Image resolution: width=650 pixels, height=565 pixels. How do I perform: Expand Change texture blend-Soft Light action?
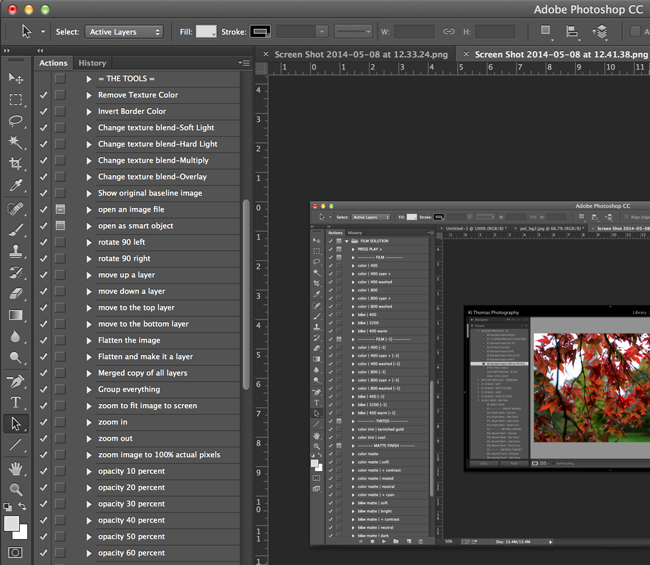(89, 128)
